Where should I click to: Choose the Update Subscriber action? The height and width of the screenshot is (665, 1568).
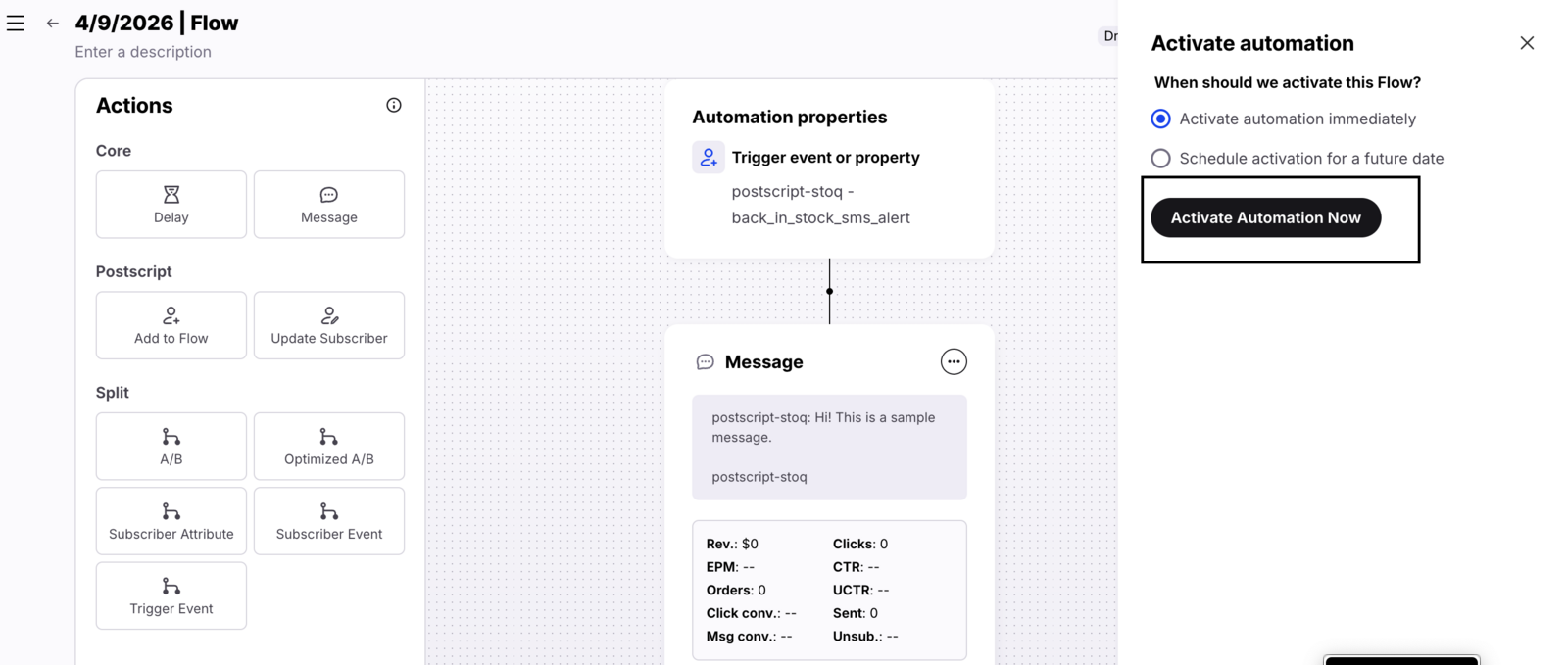point(329,325)
